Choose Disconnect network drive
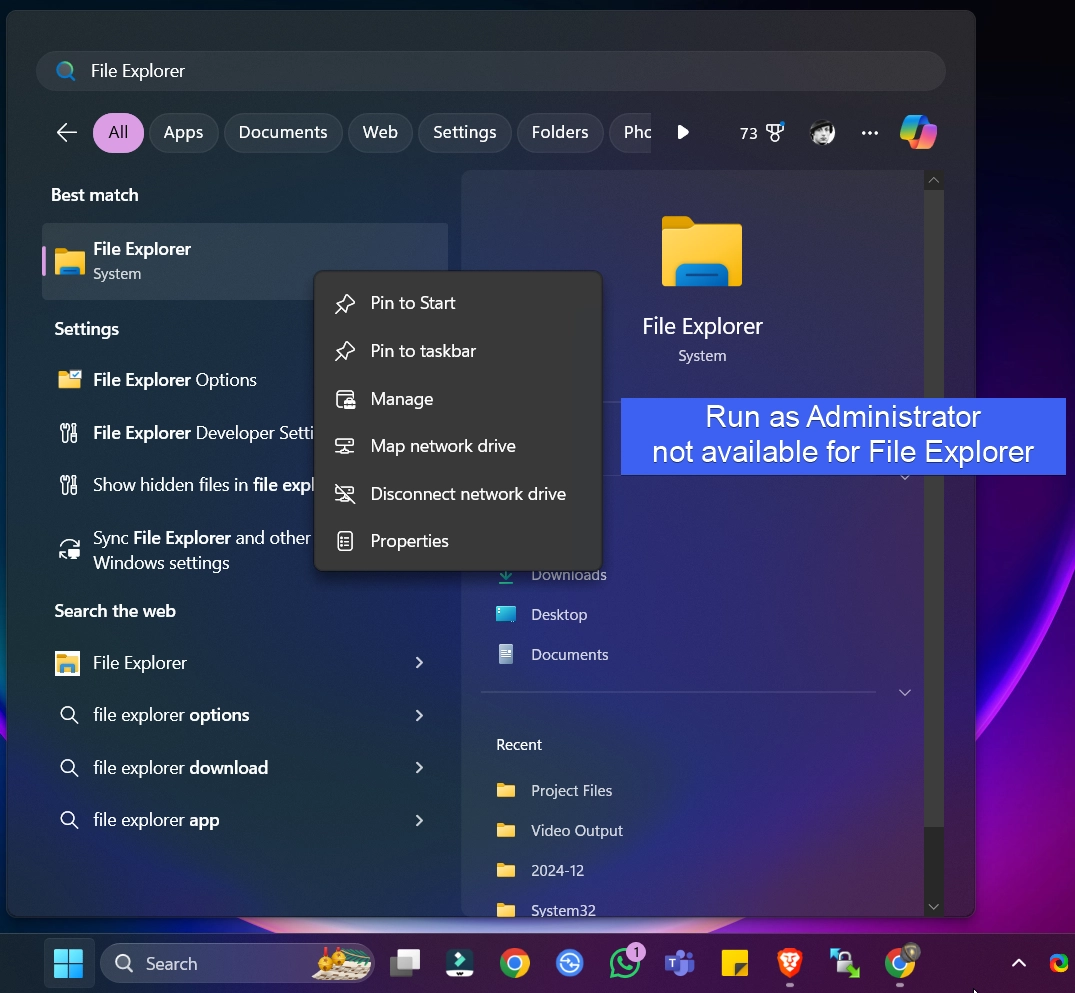The width and height of the screenshot is (1075, 993). point(457,494)
